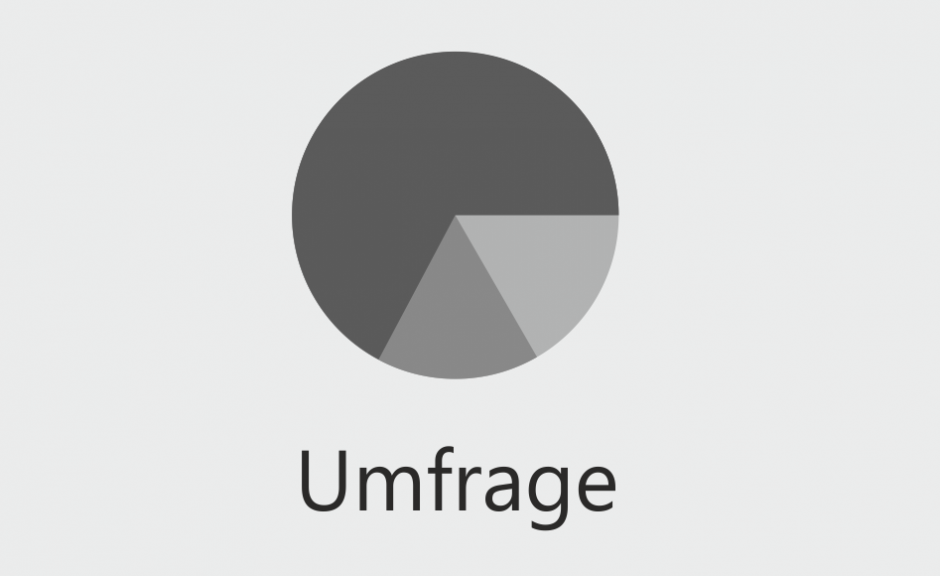Viewport: 940px width, 576px height.
Task: Open the Umfrage text label
Action: (457, 487)
